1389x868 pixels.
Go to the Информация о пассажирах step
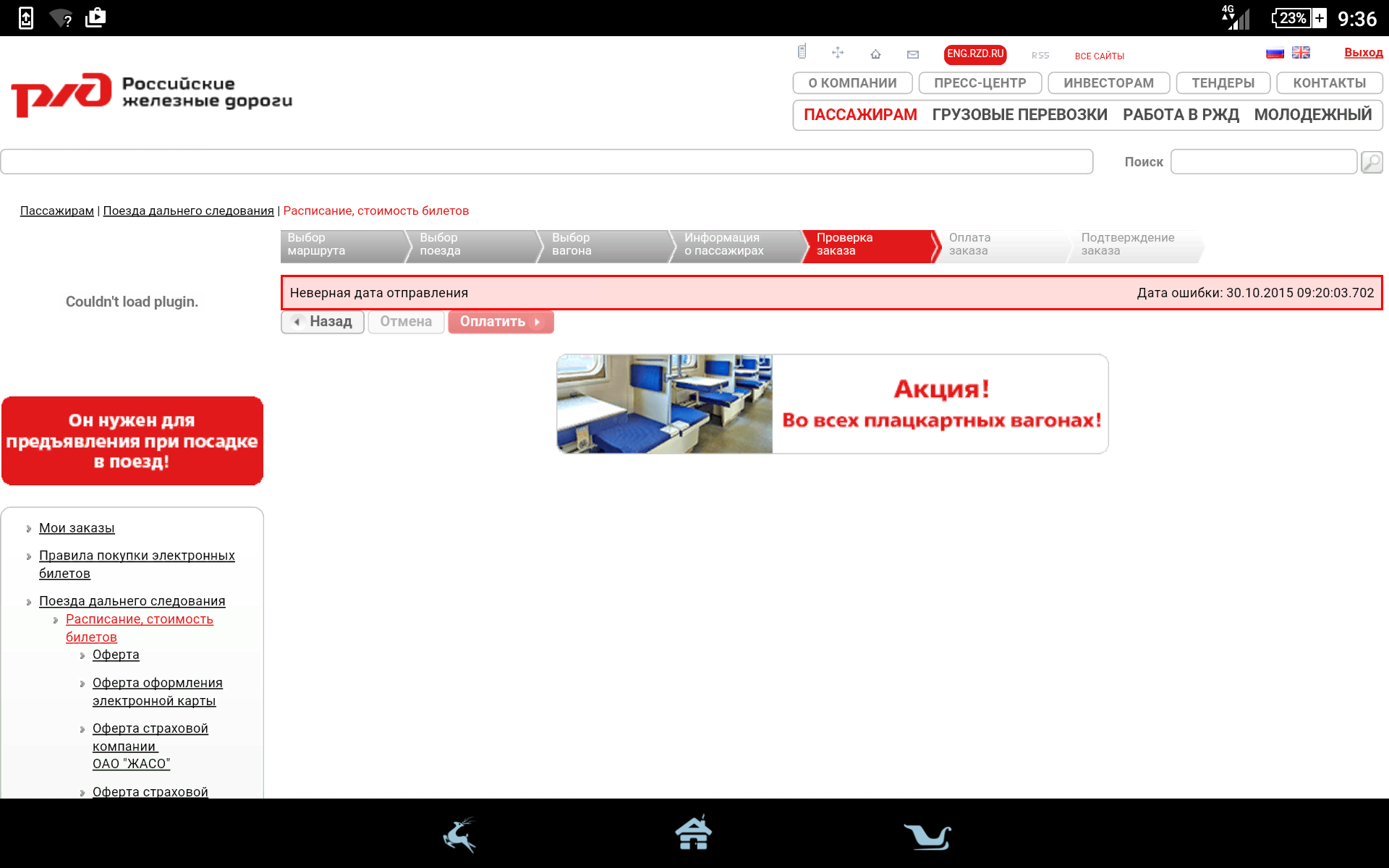coord(731,244)
